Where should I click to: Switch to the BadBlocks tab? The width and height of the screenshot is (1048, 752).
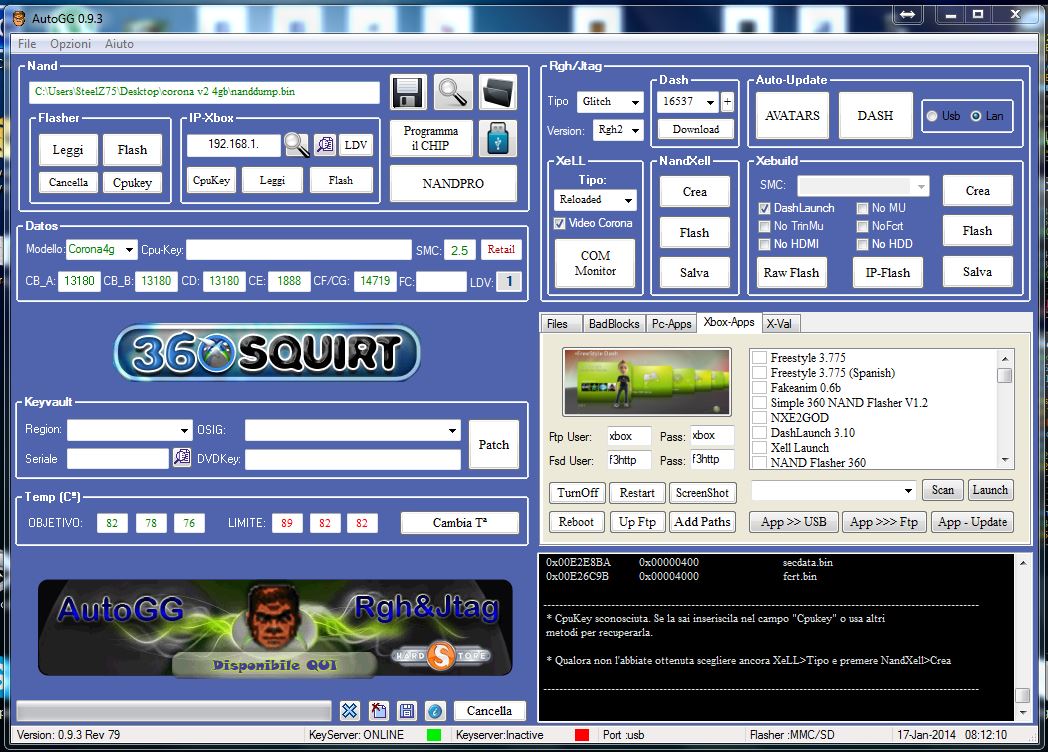pyautogui.click(x=612, y=324)
